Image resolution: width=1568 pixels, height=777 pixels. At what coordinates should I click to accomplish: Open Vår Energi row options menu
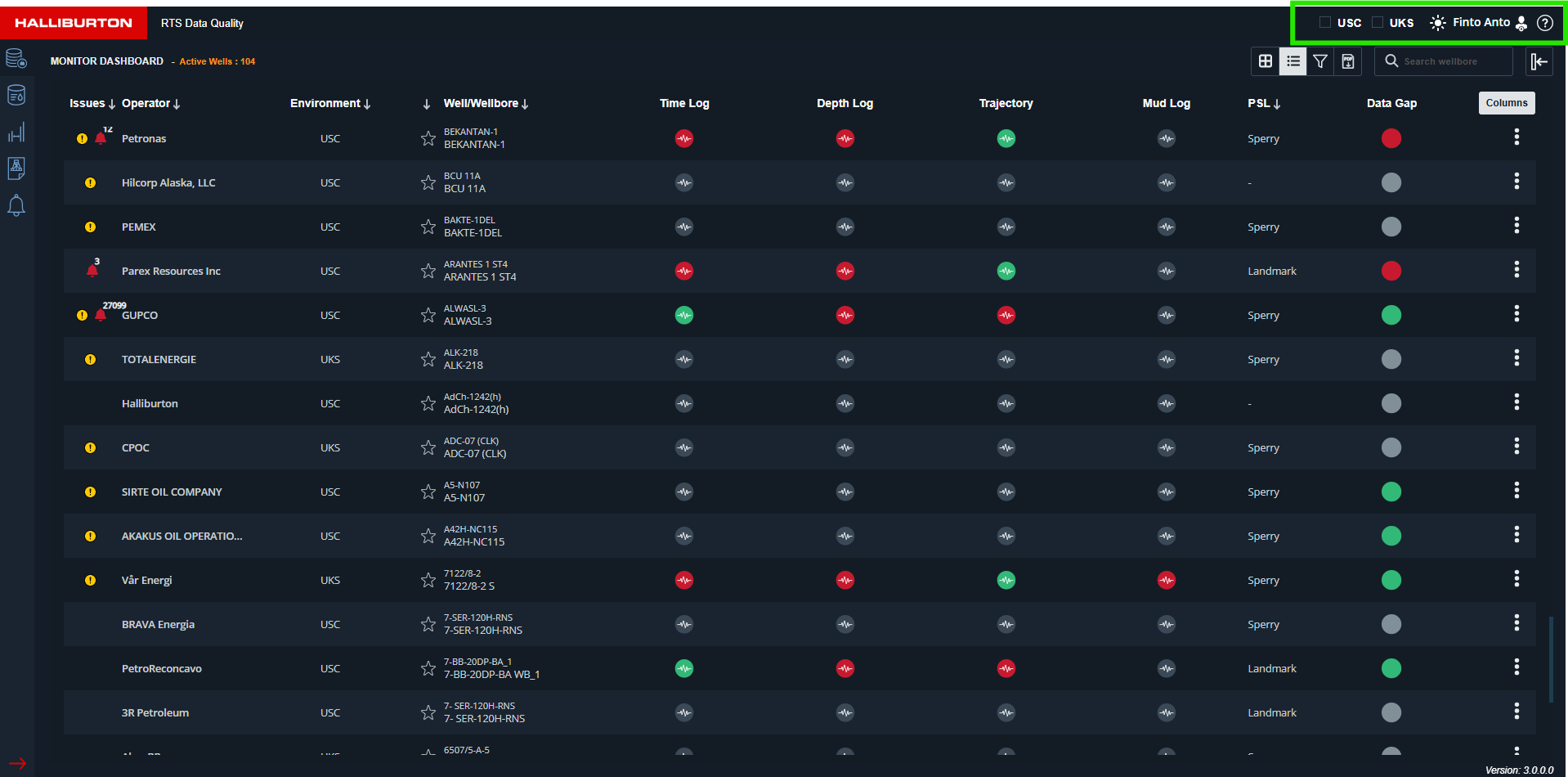pos(1516,579)
